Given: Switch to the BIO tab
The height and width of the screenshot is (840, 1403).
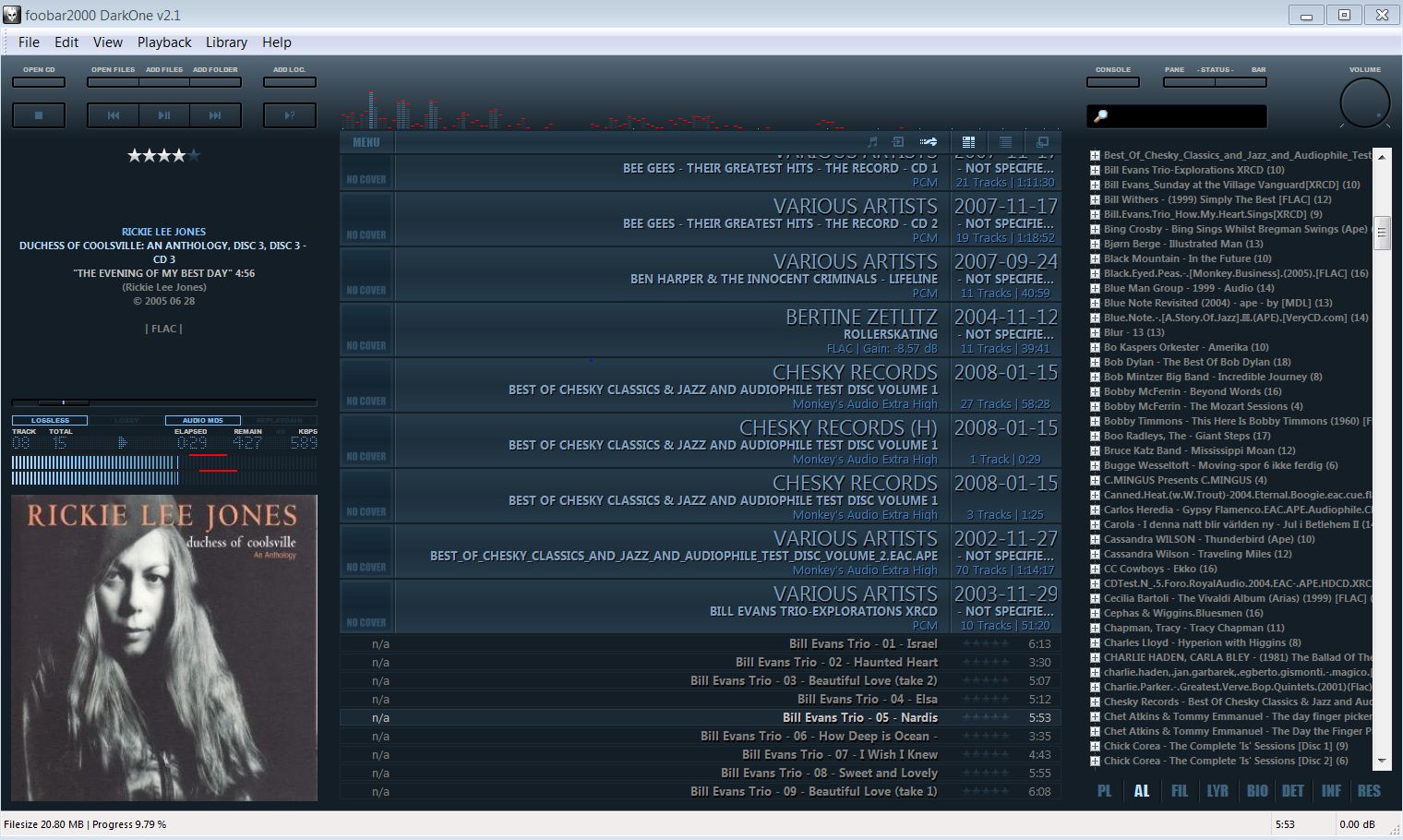Looking at the screenshot, I should (1256, 791).
